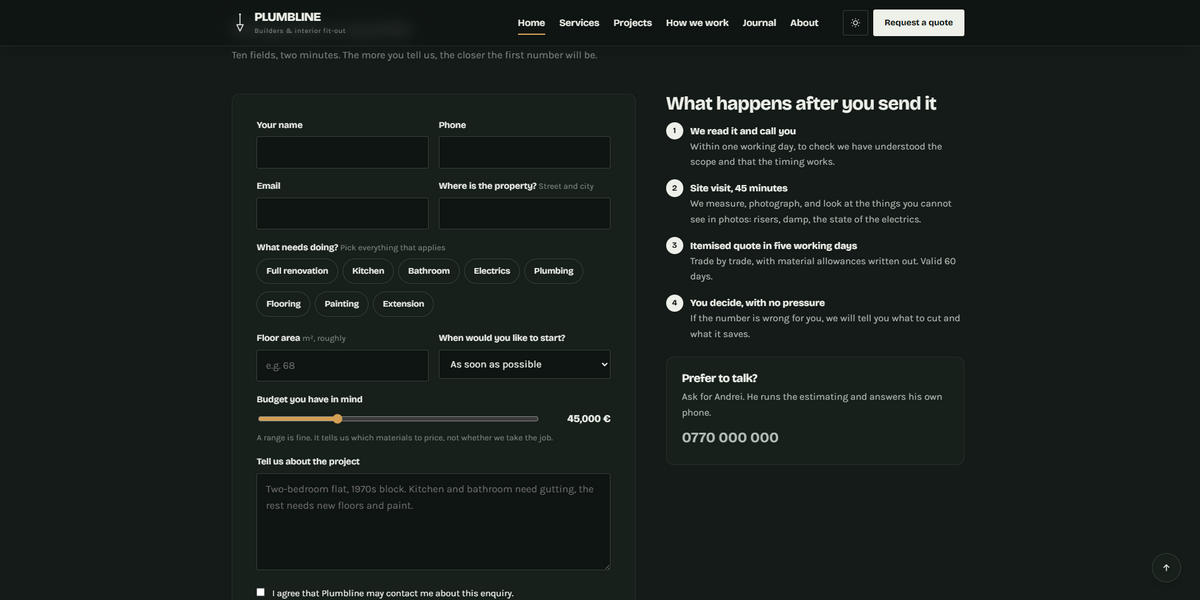1200x600 pixels.
Task: Click the budget slider handle
Action: tap(338, 419)
